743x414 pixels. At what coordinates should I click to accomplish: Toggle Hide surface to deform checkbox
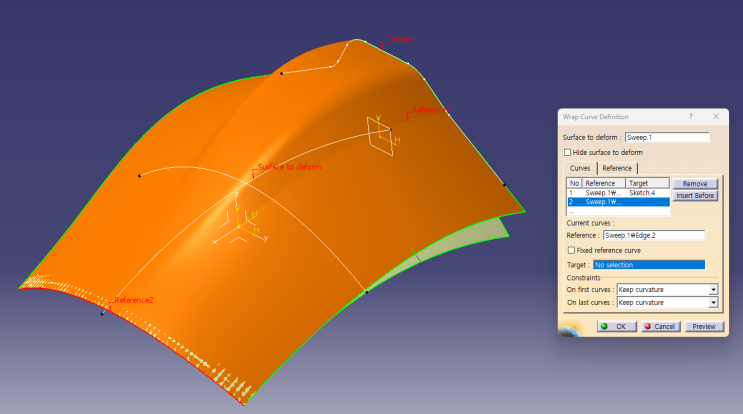click(x=567, y=153)
